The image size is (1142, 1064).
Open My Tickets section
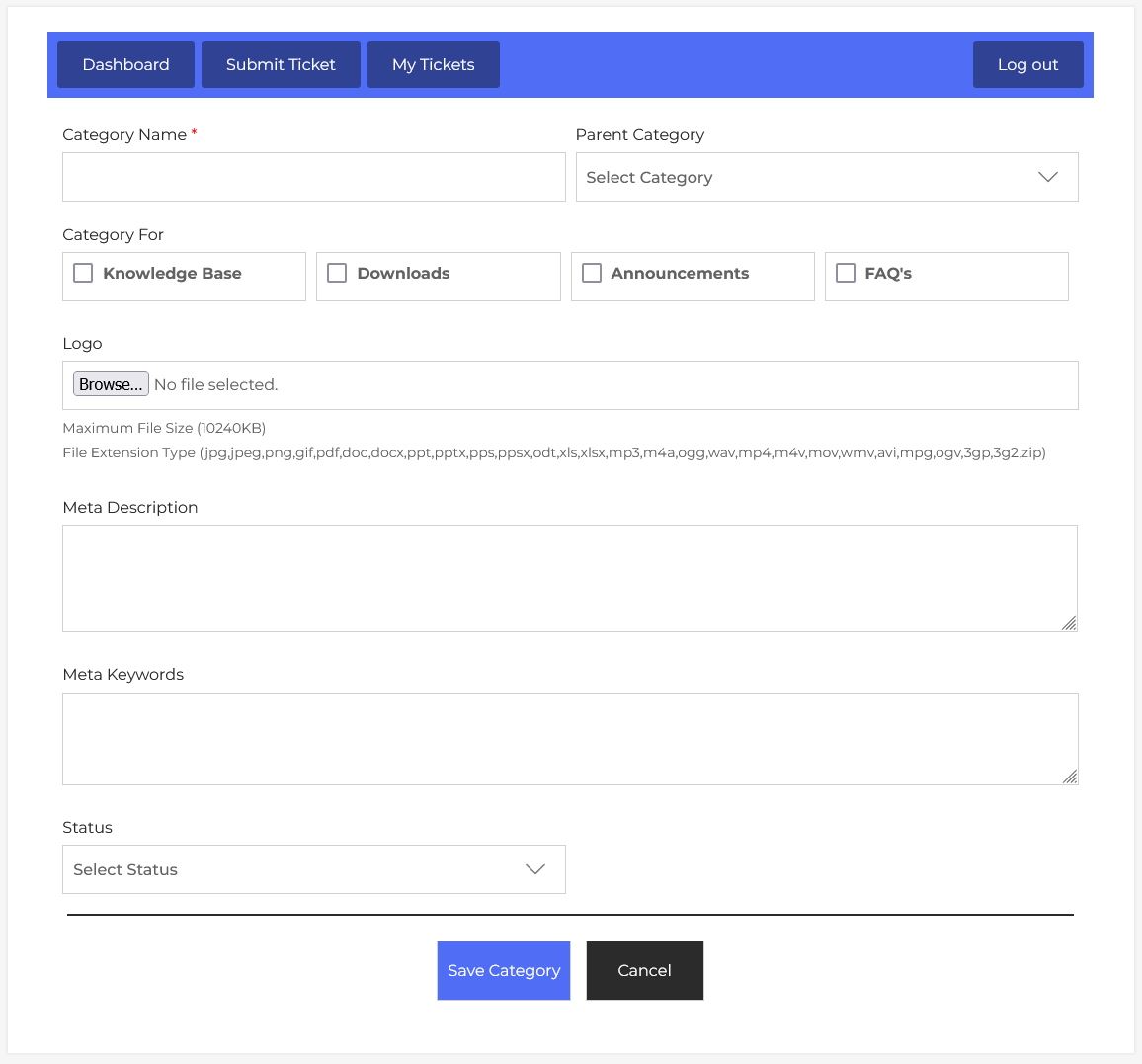point(433,65)
